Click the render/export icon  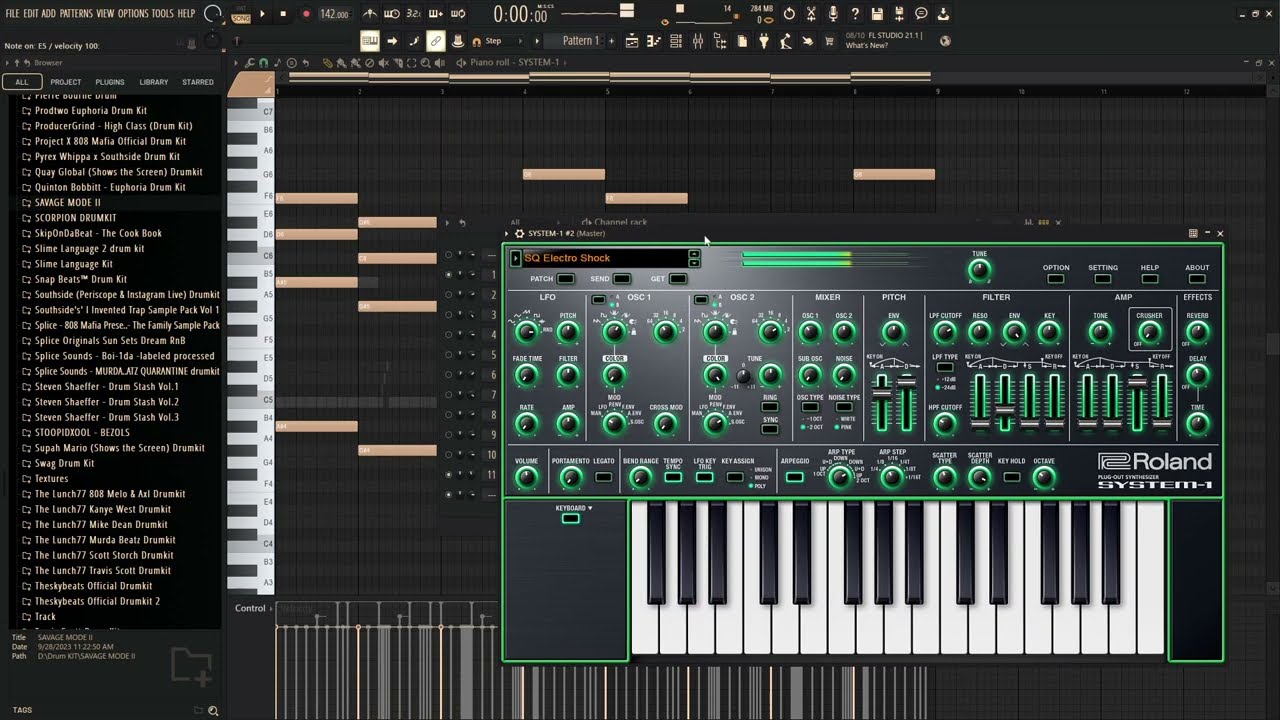pyautogui.click(x=899, y=14)
